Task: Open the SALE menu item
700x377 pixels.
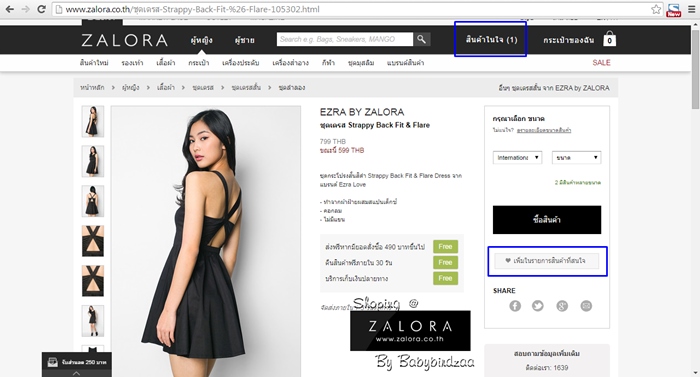Action: coord(601,63)
